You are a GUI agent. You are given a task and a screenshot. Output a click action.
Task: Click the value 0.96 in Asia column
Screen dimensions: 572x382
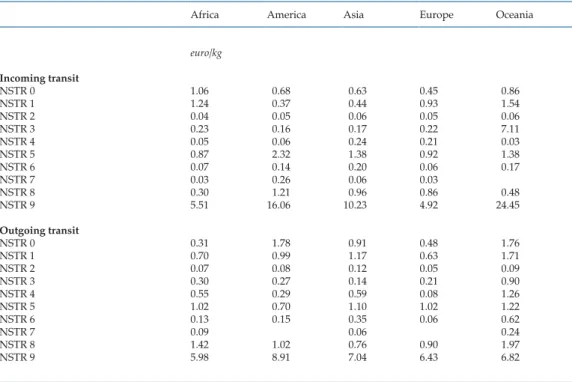(x=358, y=192)
